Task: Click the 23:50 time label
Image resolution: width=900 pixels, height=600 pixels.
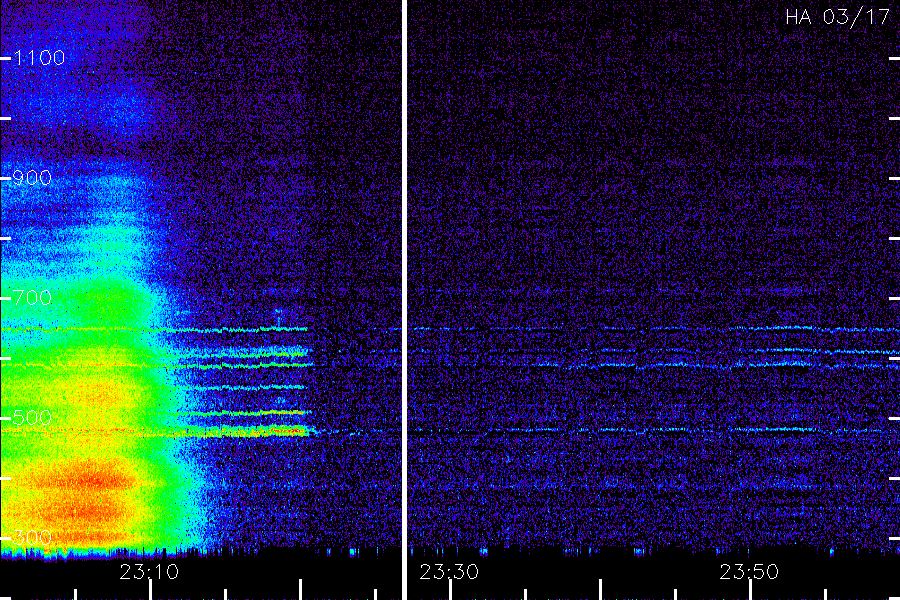Action: click(749, 572)
